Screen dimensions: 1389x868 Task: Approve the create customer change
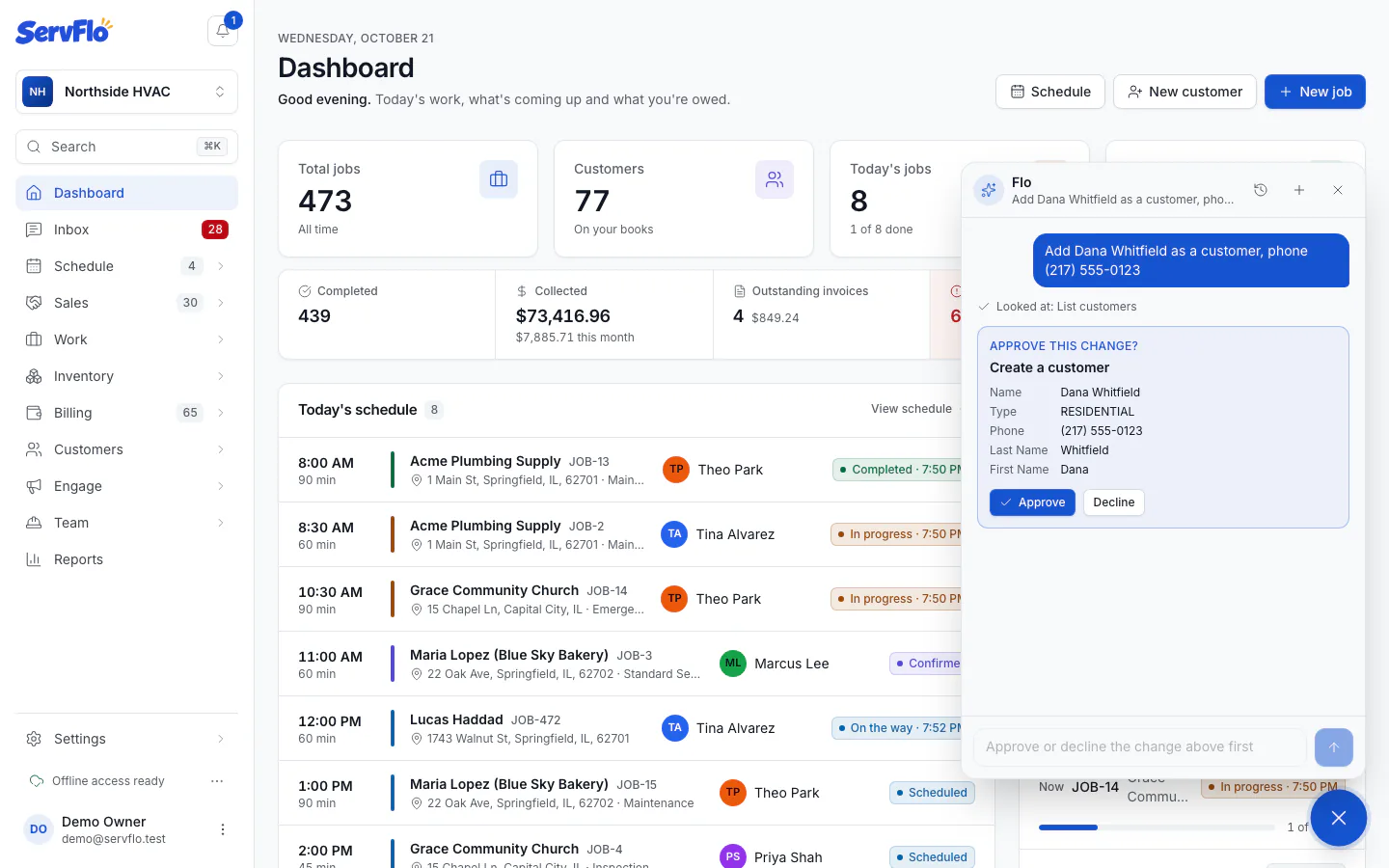(1032, 502)
